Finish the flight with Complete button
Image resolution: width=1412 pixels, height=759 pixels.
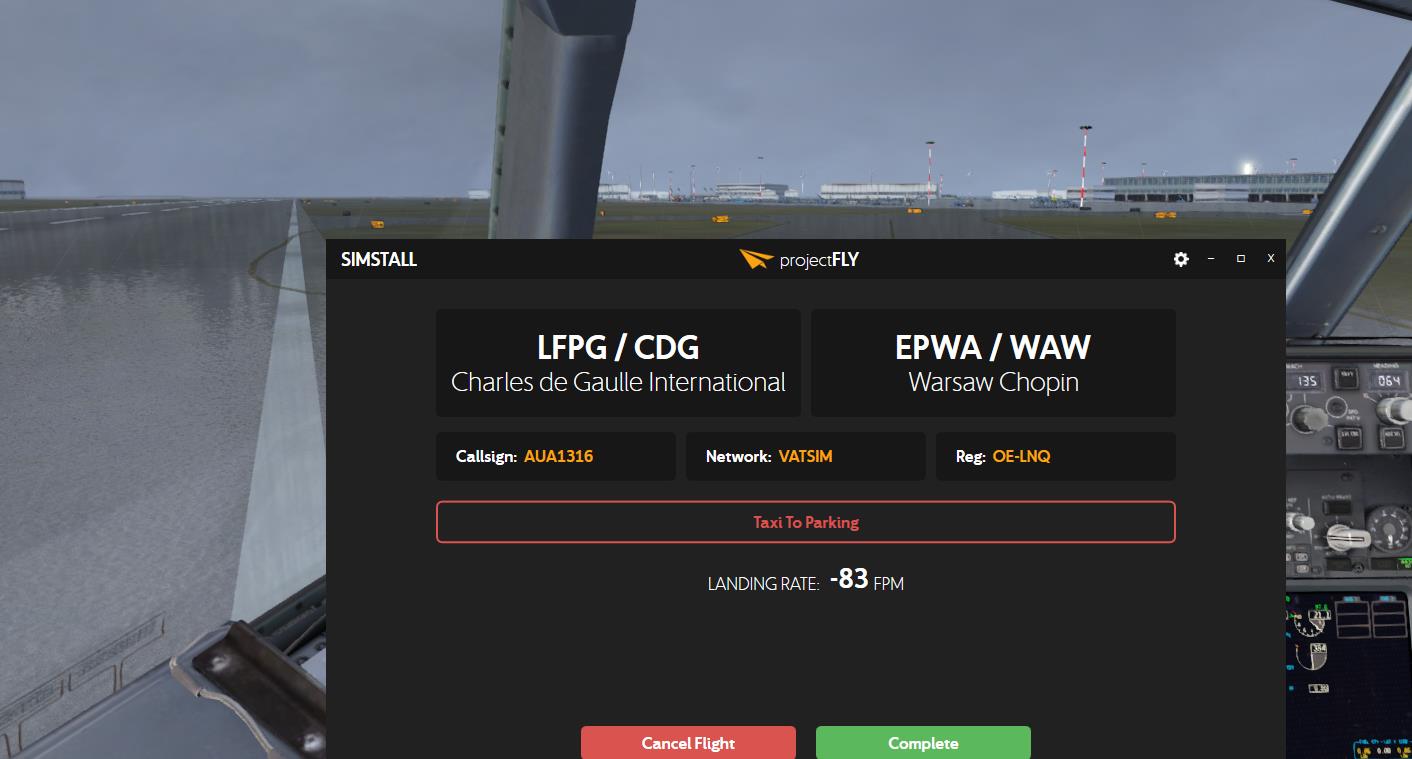(x=923, y=743)
